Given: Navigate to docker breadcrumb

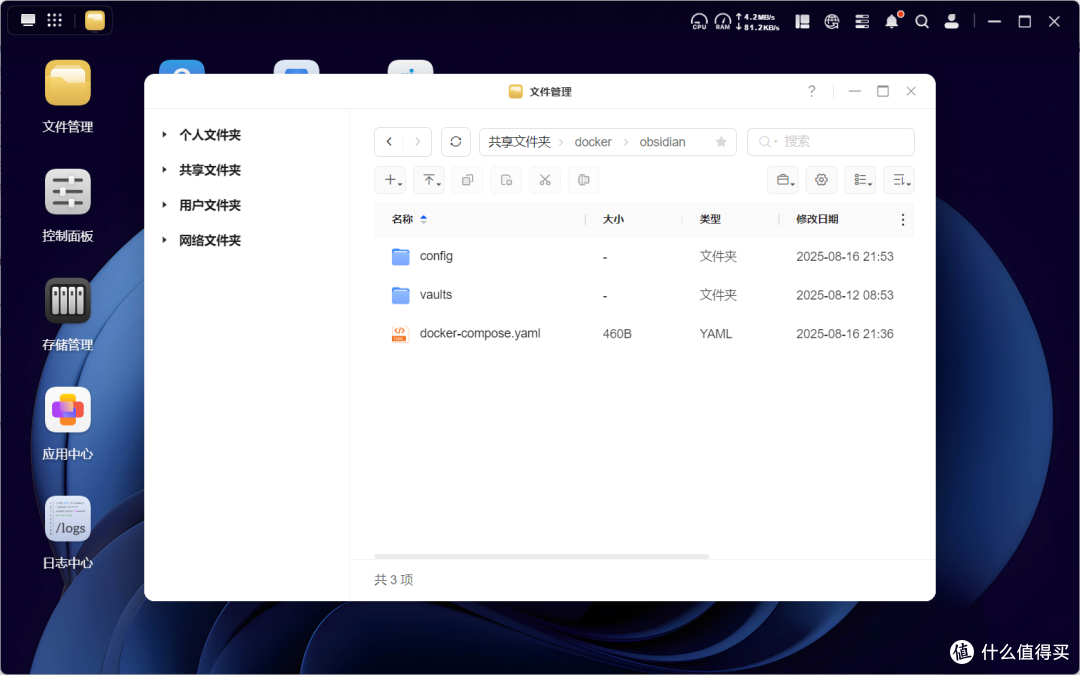Looking at the screenshot, I should (593, 142).
